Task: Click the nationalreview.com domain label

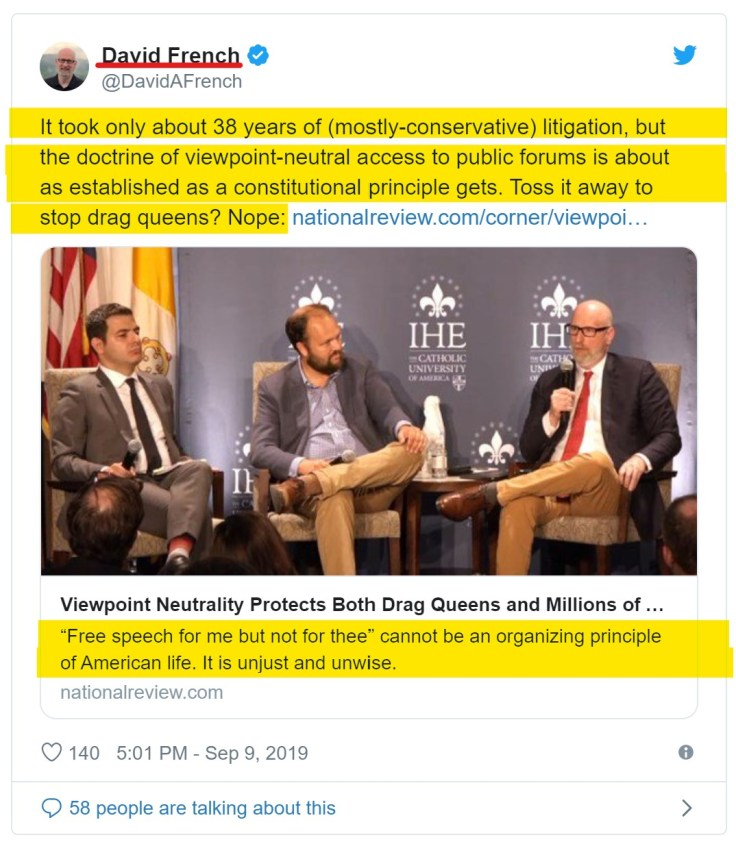Action: (x=141, y=692)
